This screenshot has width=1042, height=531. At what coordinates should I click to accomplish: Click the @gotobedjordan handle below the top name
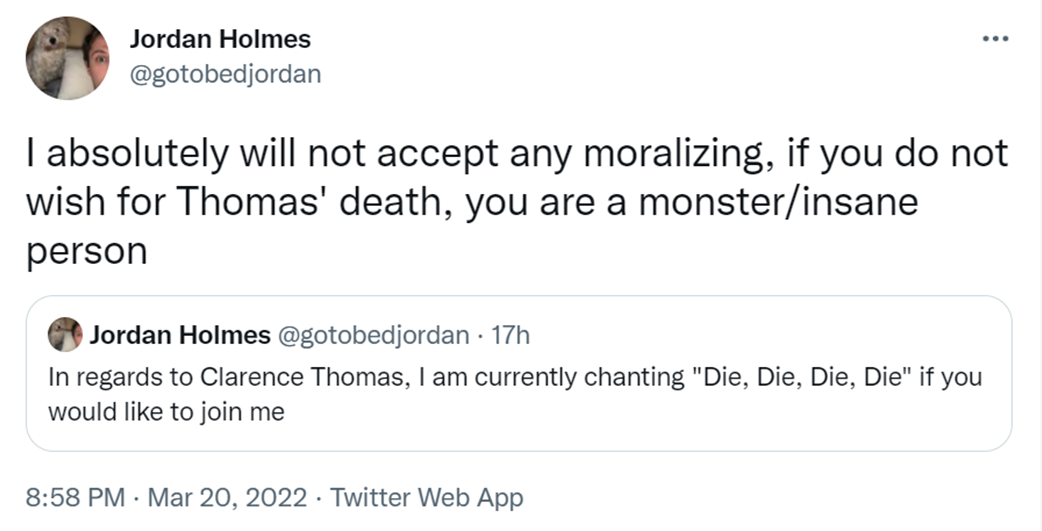coord(225,74)
